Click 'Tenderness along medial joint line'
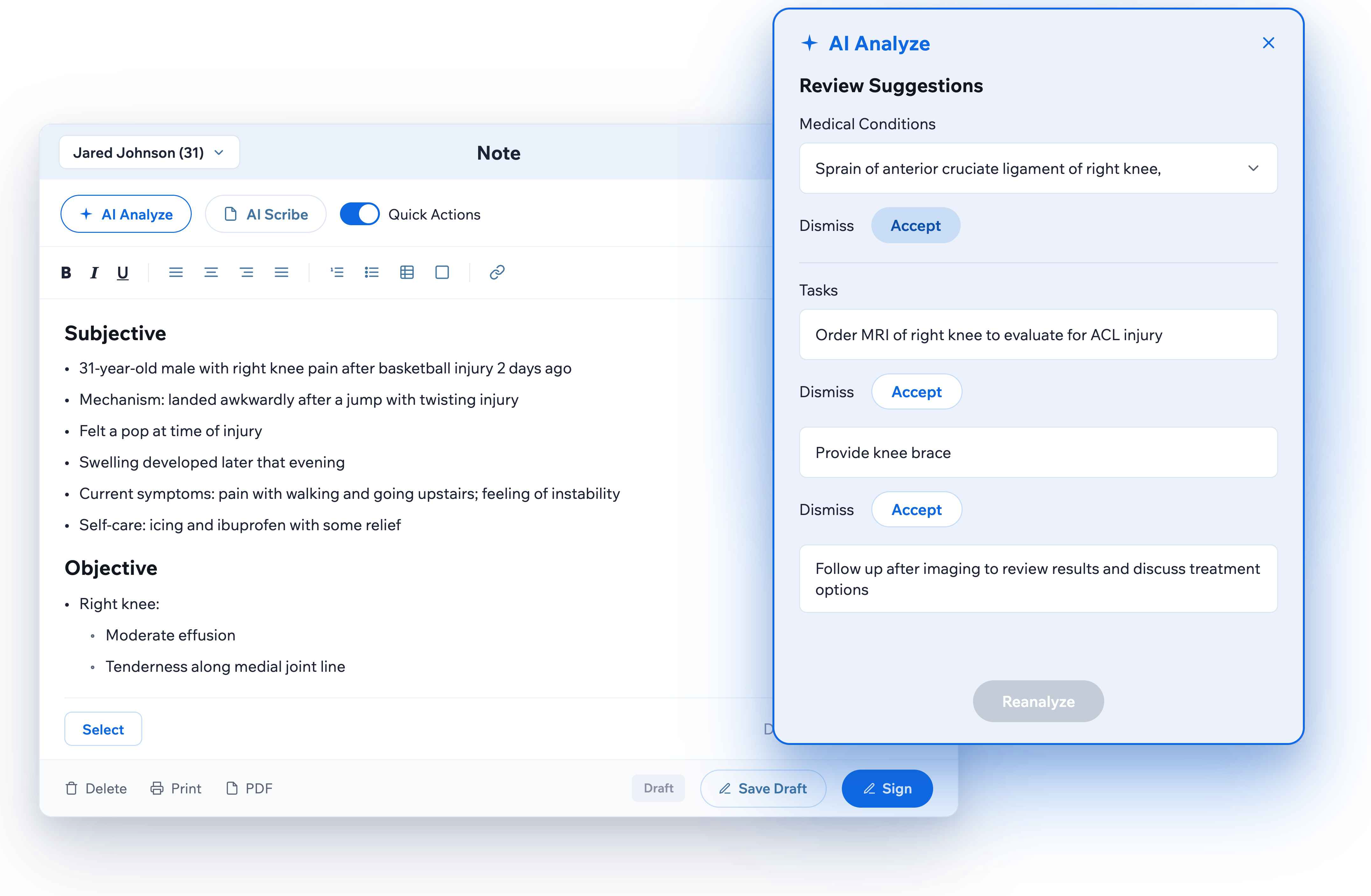1371x896 pixels. [x=225, y=666]
